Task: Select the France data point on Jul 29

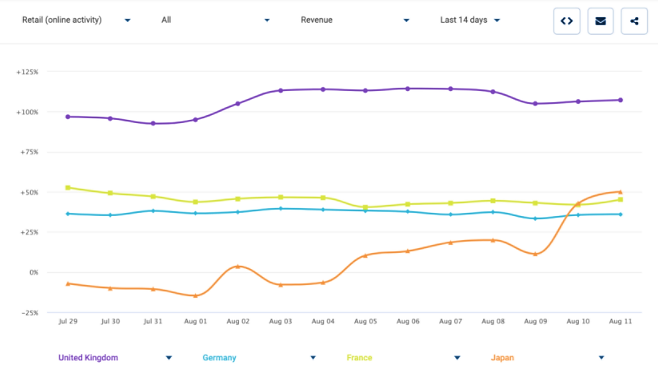Action: coord(68,188)
